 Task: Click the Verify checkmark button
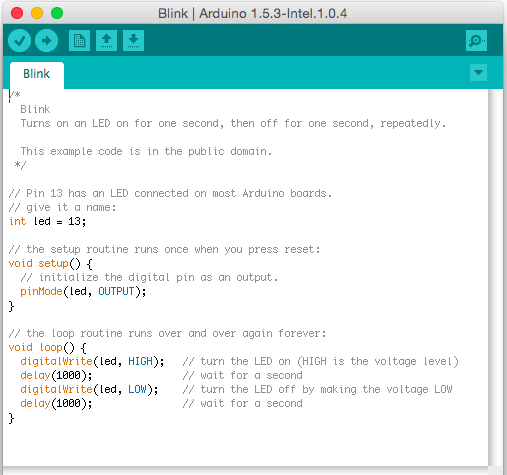(x=20, y=41)
